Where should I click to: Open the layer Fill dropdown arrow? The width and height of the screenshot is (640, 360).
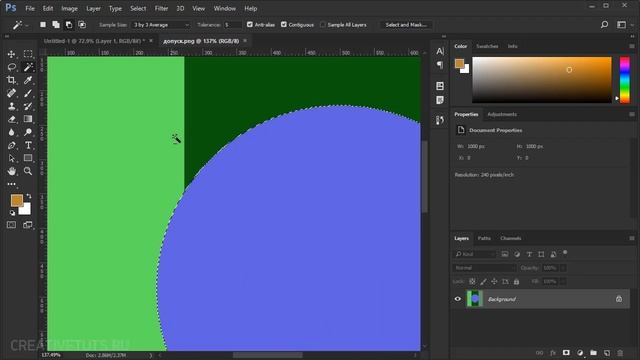click(x=562, y=282)
